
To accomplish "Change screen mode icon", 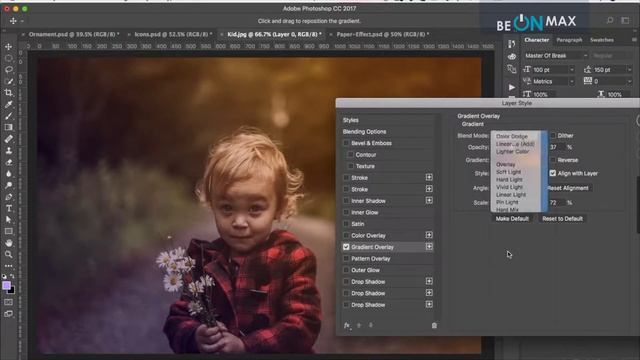I will [9, 314].
